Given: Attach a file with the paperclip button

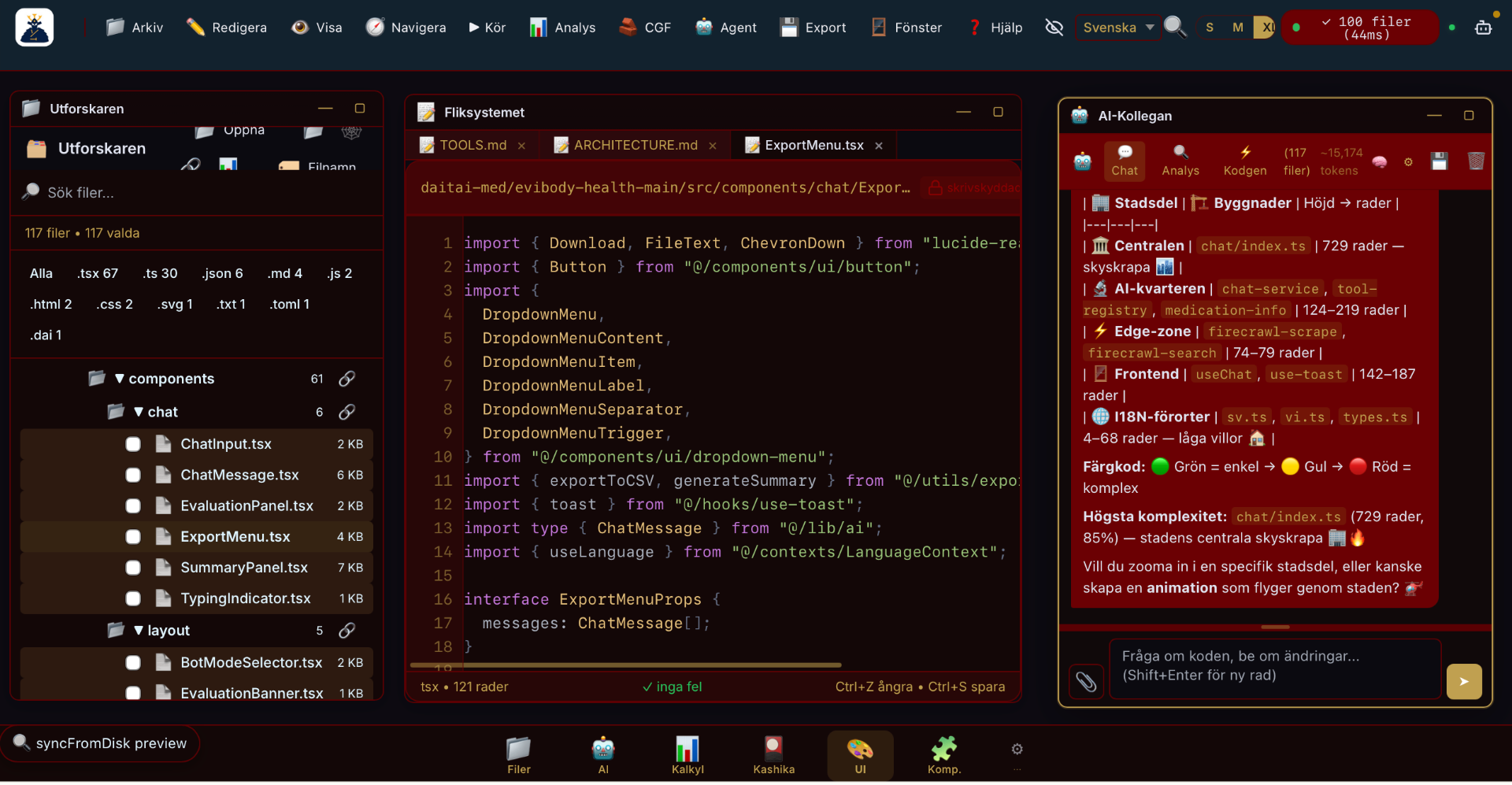Looking at the screenshot, I should tap(1086, 682).
